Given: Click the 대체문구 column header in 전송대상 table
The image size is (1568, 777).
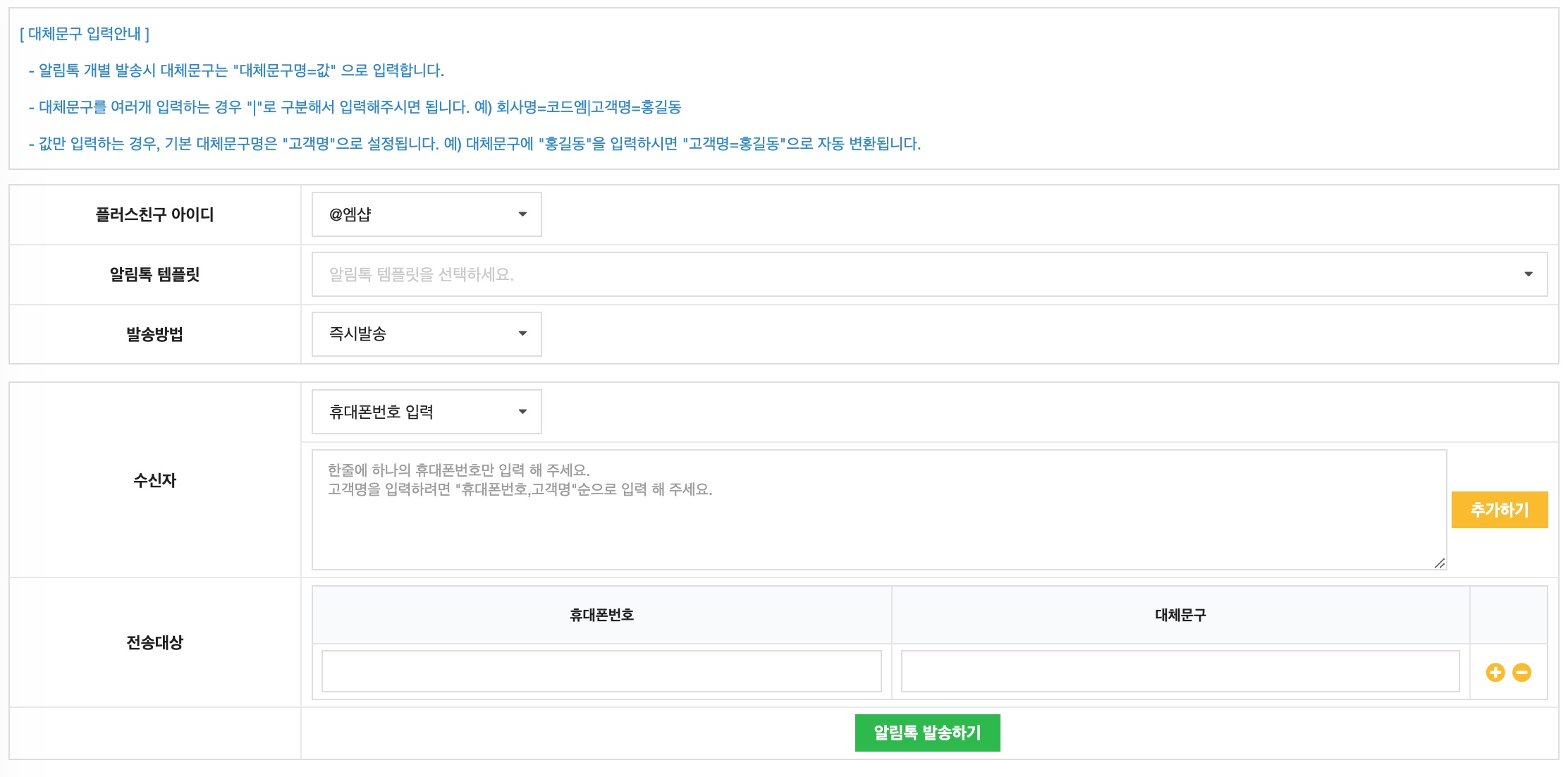Looking at the screenshot, I should coord(1181,615).
